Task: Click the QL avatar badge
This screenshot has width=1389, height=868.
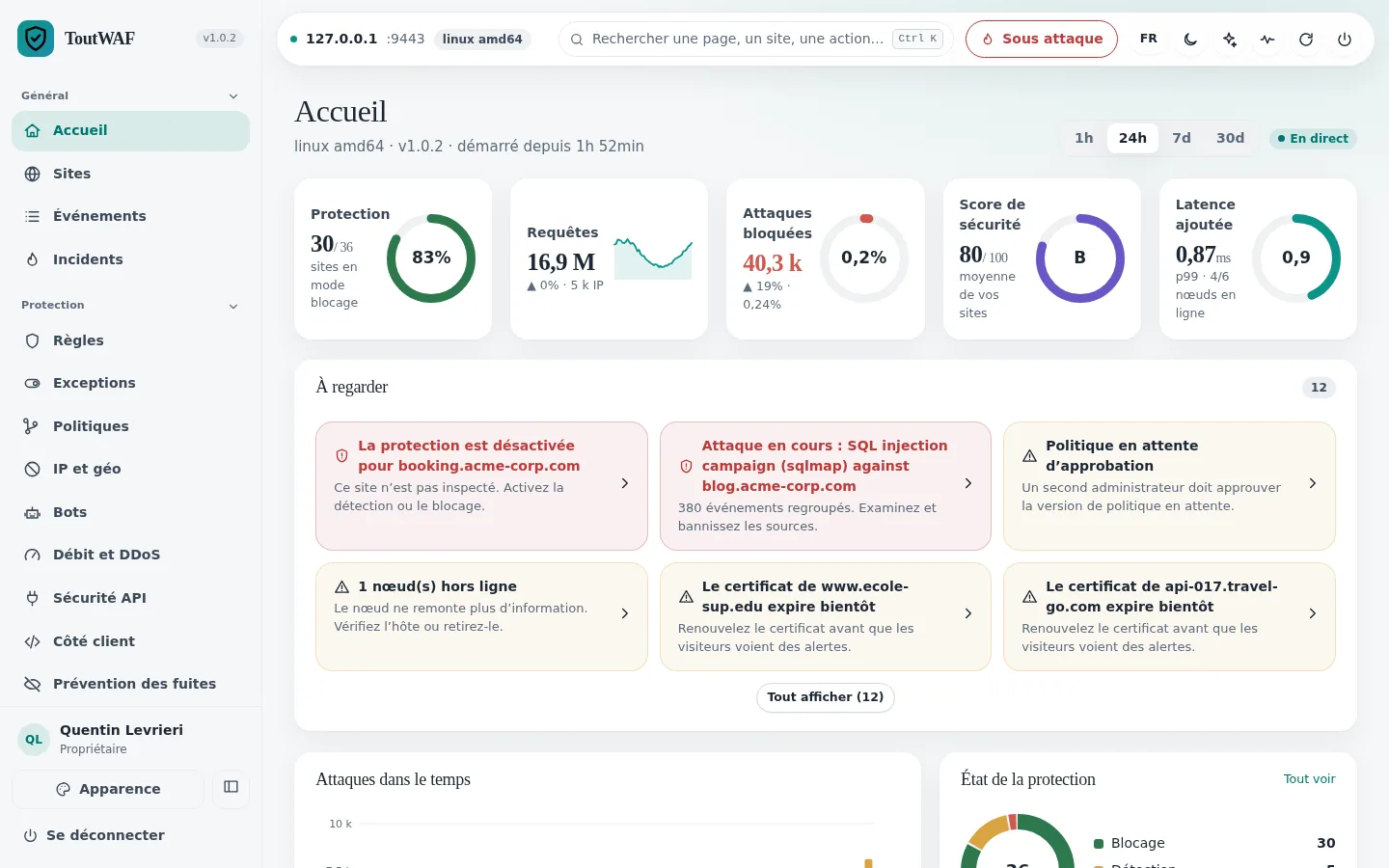Action: (34, 740)
